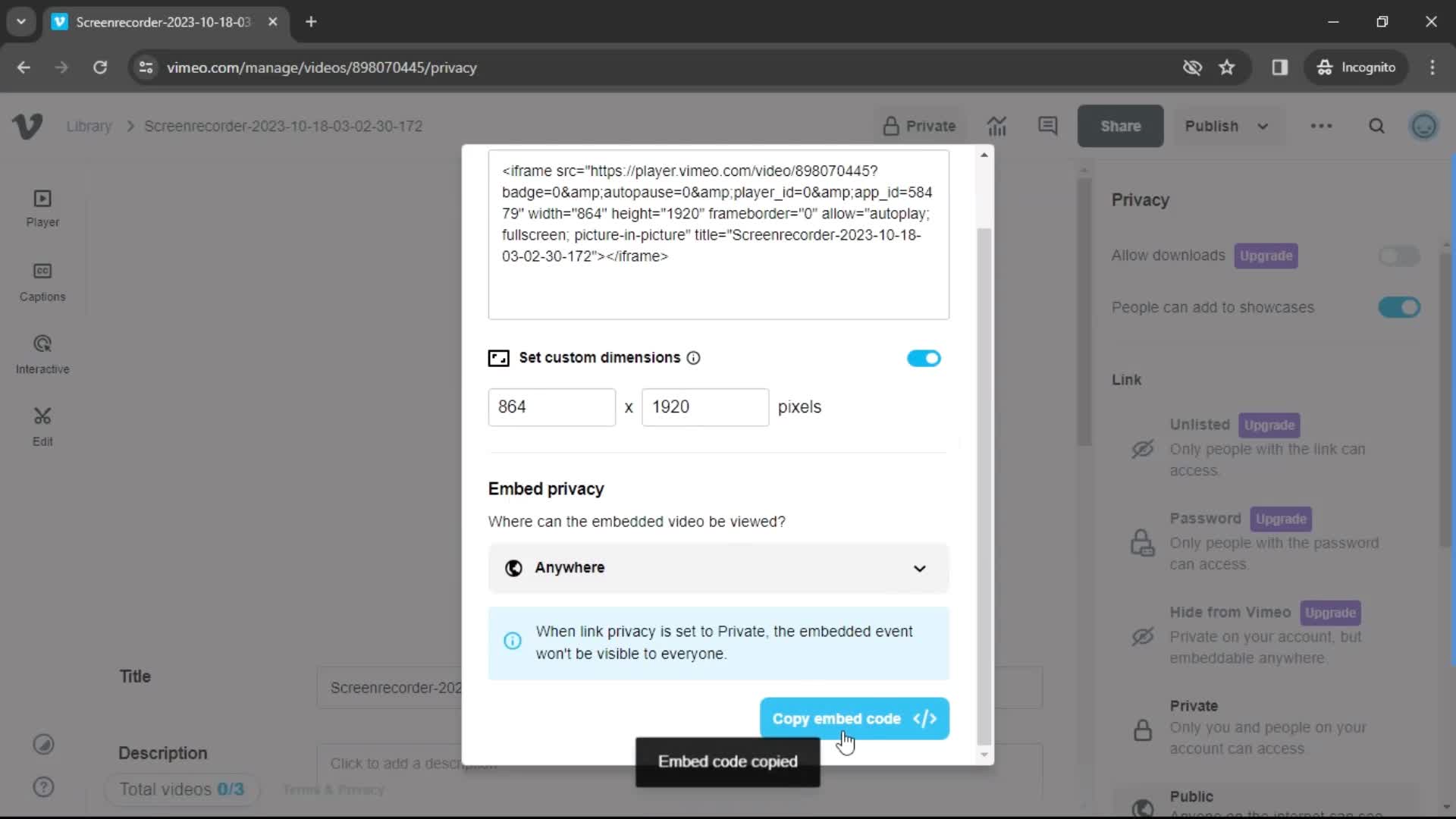
Task: Open a new browser tab
Action: (x=311, y=22)
